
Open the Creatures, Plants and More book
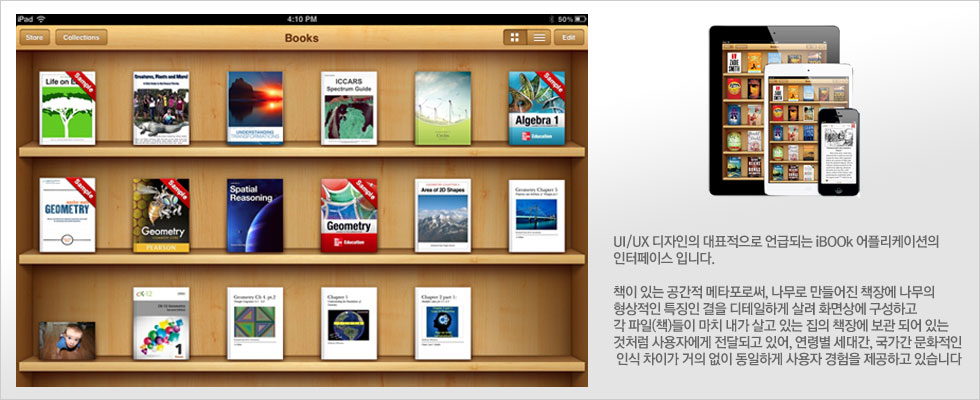click(161, 108)
